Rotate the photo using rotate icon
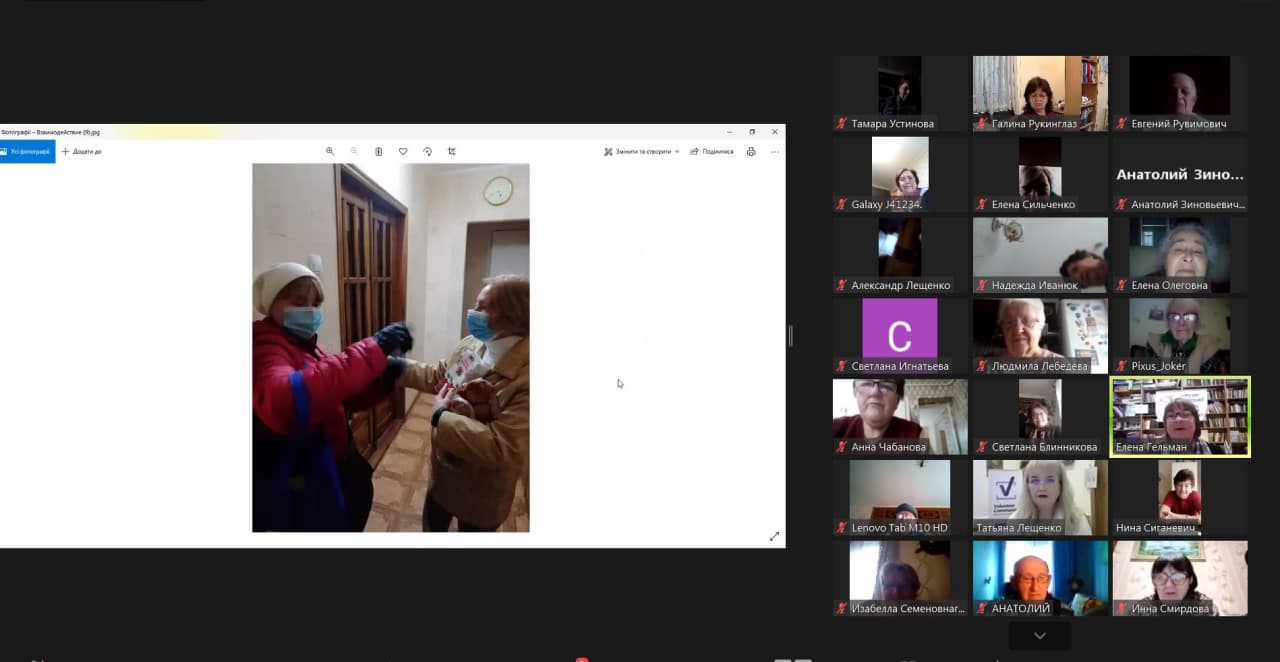Viewport: 1280px width, 662px height. tap(427, 152)
